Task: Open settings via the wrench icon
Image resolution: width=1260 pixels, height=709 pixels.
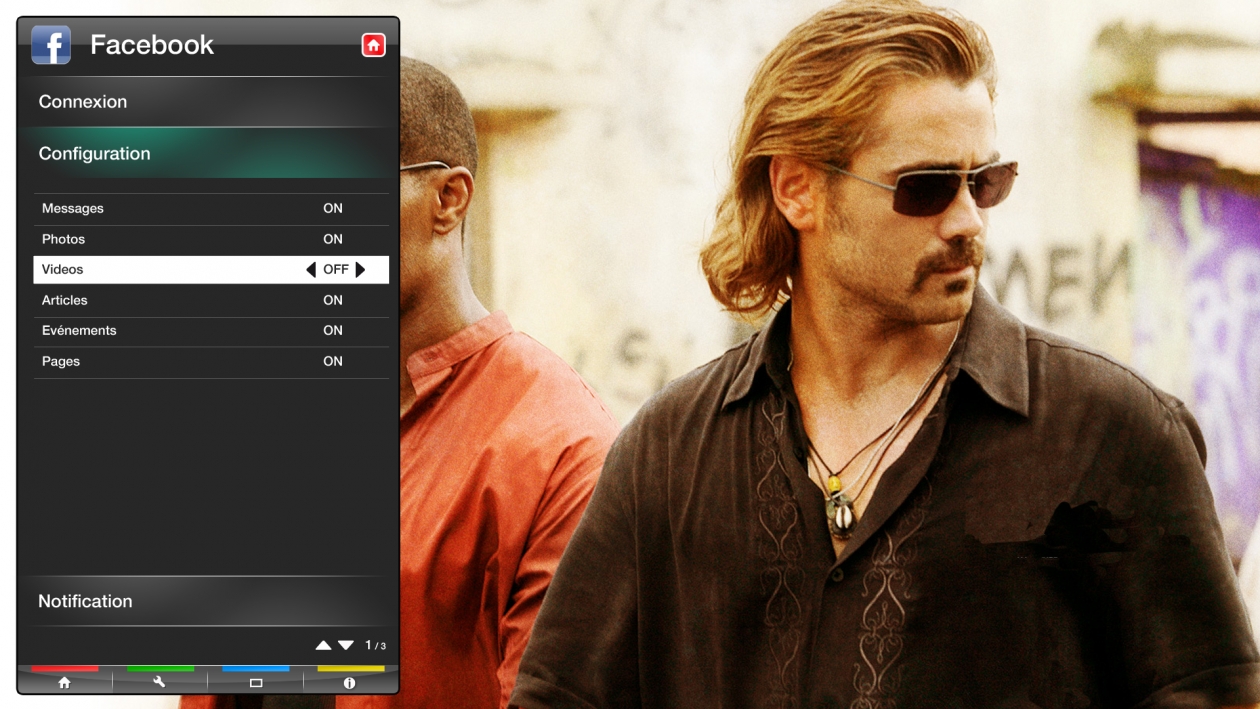Action: coord(159,682)
